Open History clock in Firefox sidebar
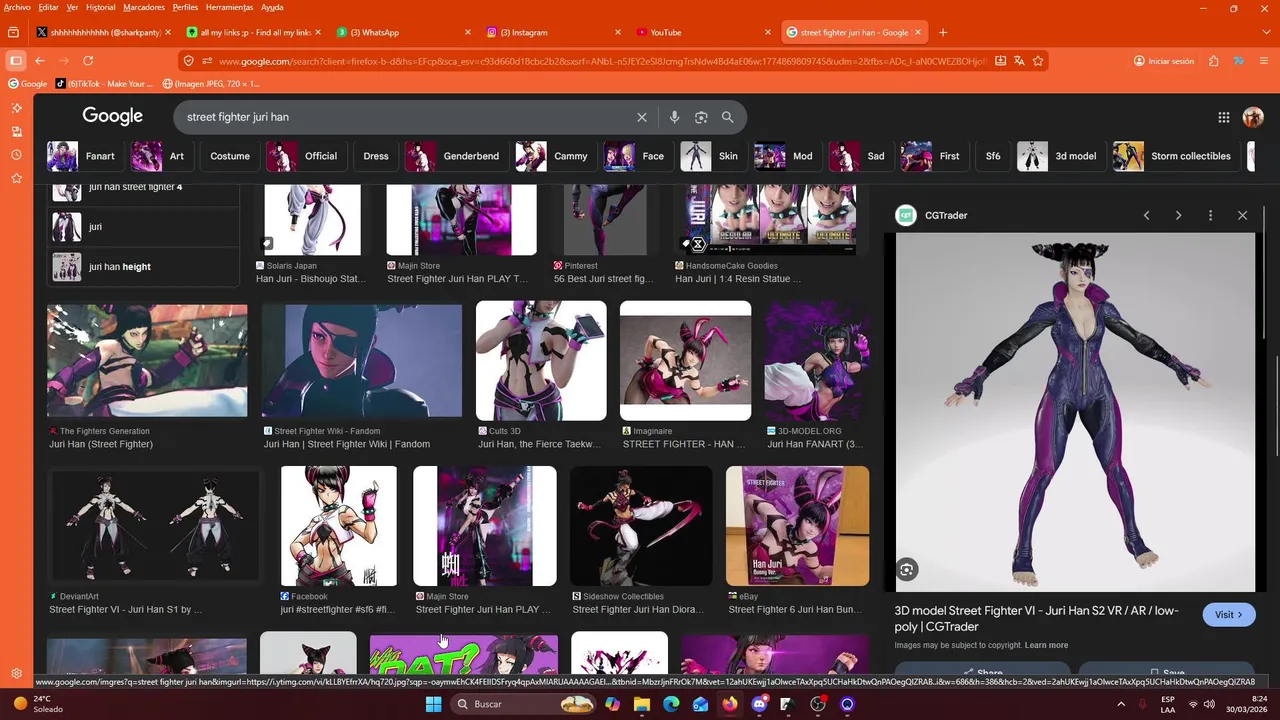Viewport: 1280px width, 720px height. pyautogui.click(x=16, y=155)
